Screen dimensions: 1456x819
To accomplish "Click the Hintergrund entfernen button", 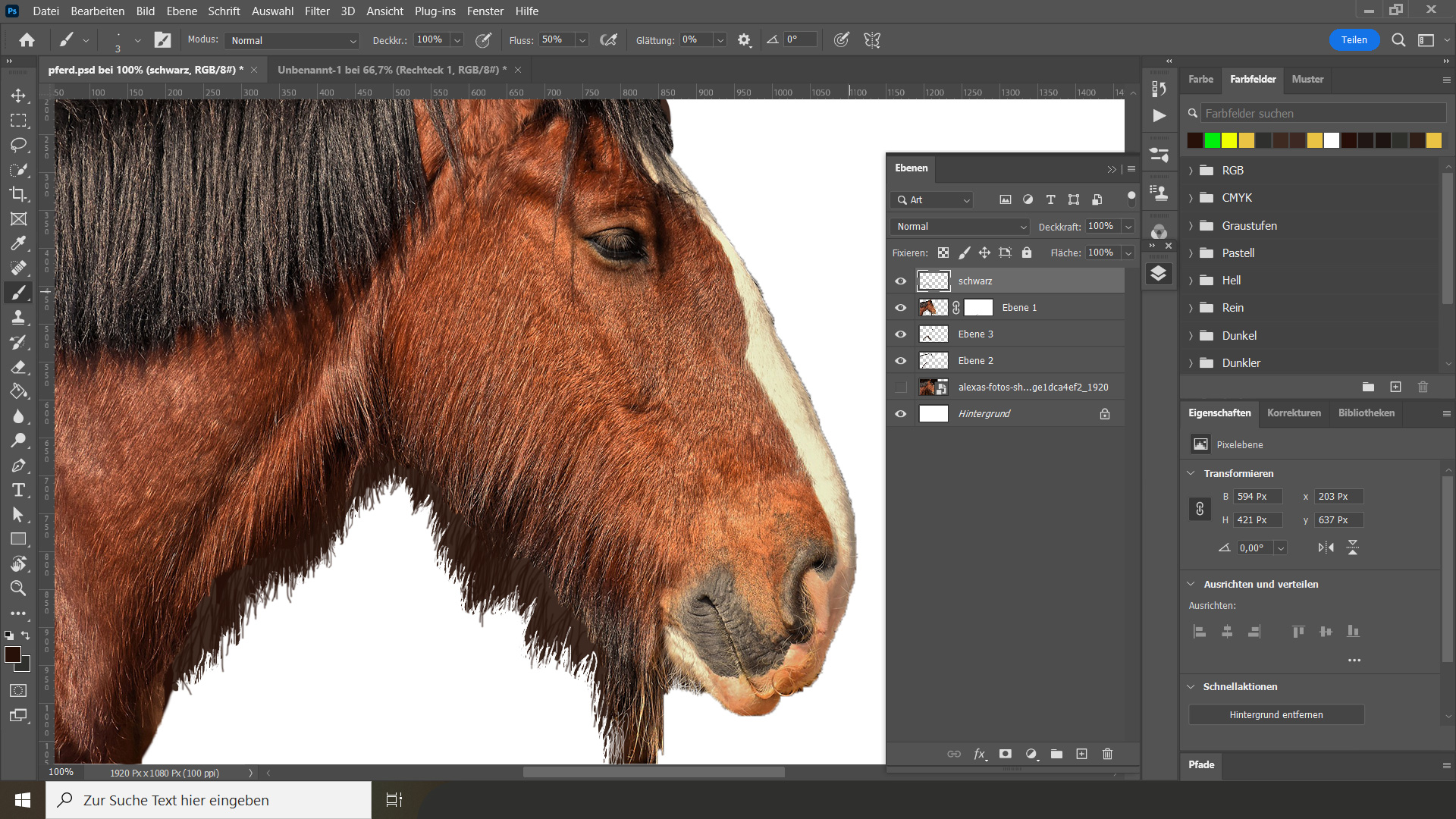I will (1276, 715).
